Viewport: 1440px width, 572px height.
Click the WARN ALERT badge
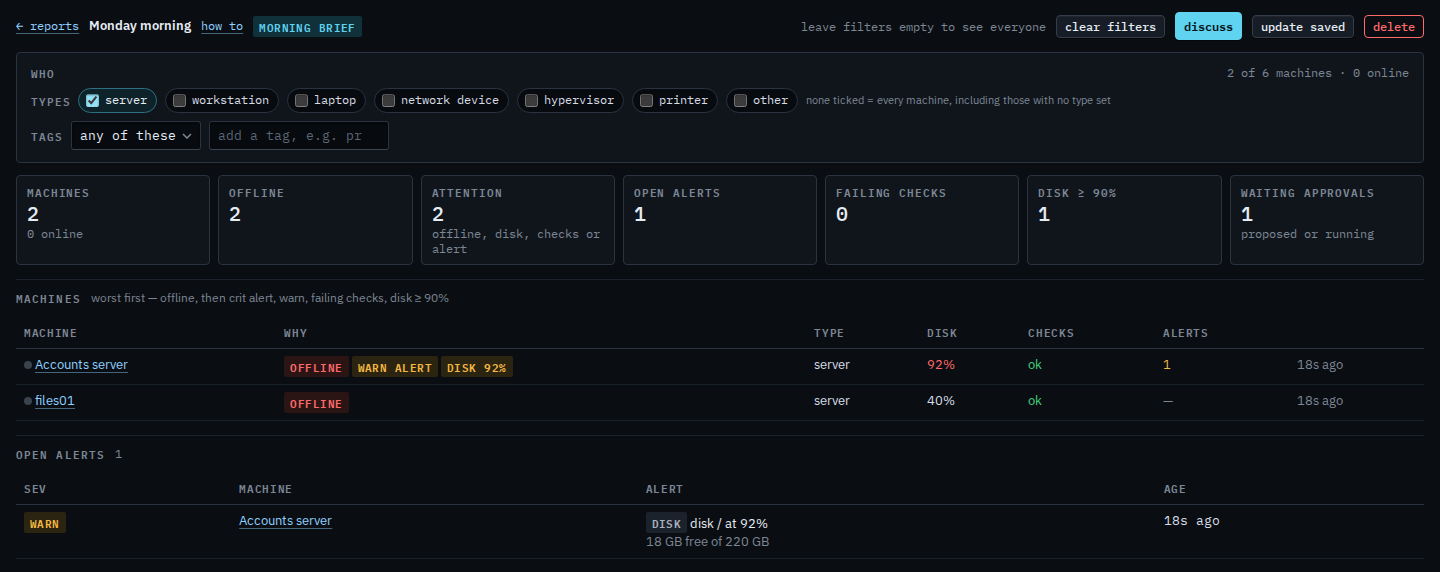click(x=395, y=368)
